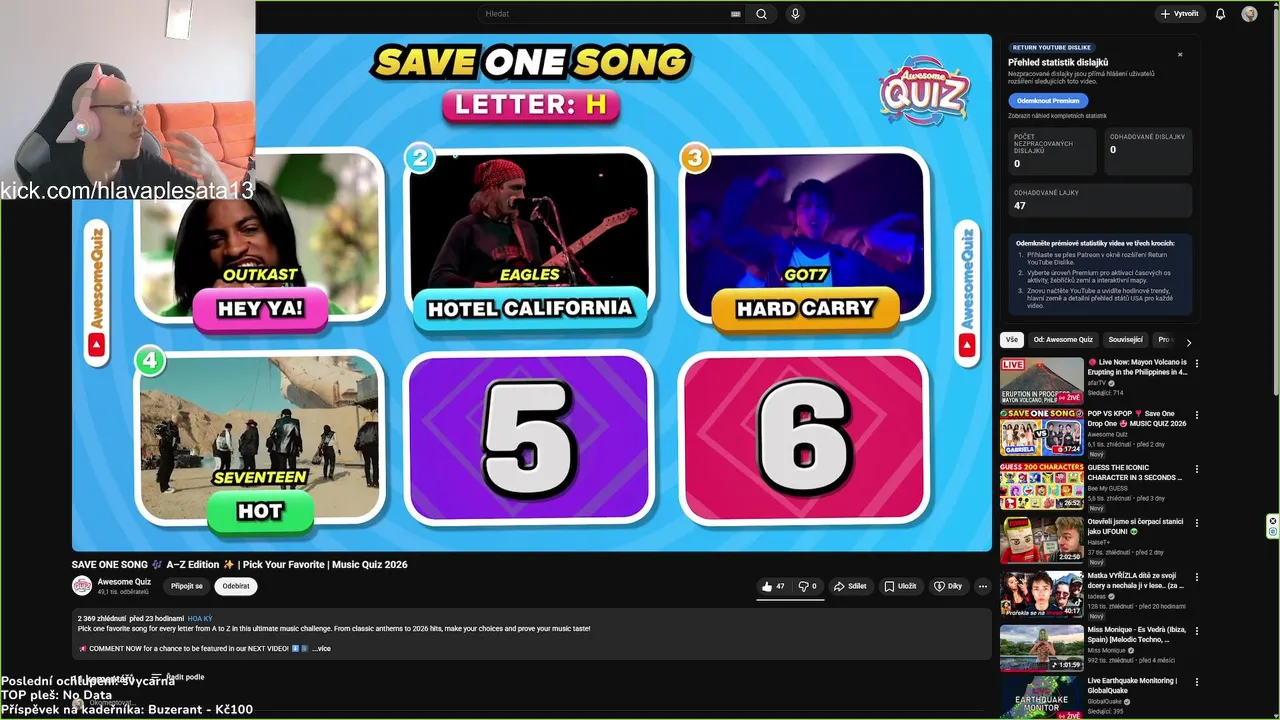
Task: Click the Matka VYŘÍZLA dítě video title
Action: click(1137, 580)
